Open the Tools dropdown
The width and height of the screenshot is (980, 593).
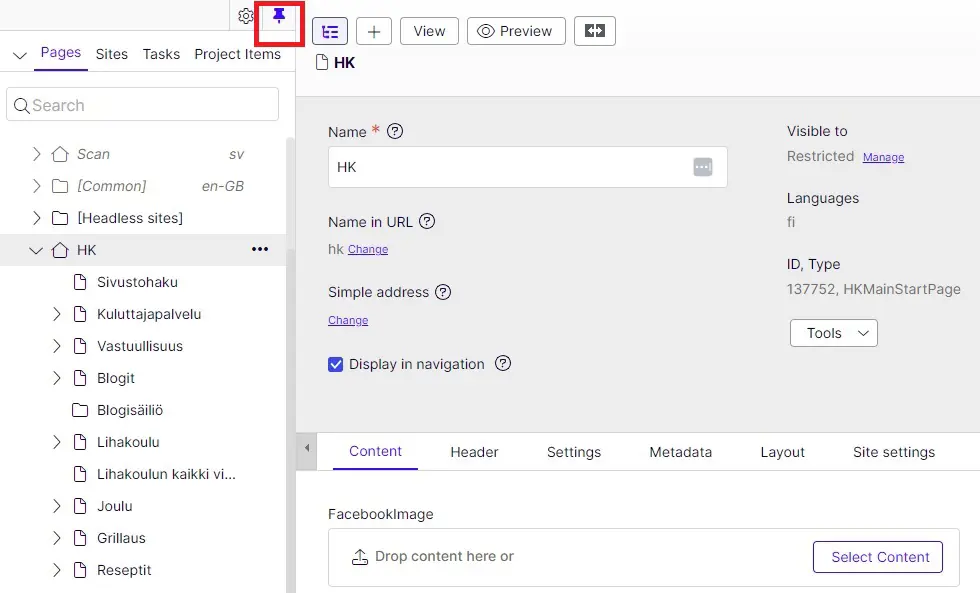pyautogui.click(x=833, y=333)
